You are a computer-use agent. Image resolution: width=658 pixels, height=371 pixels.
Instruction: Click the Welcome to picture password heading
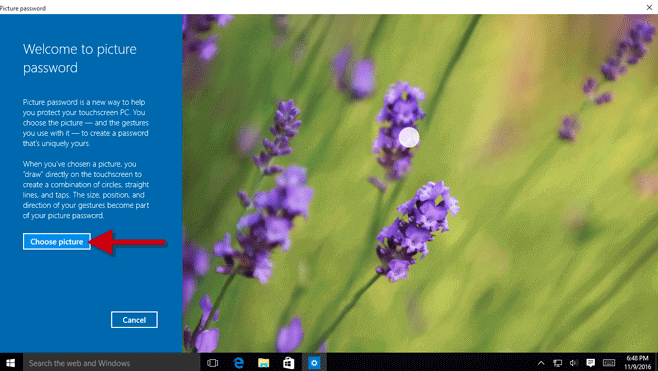pos(80,58)
